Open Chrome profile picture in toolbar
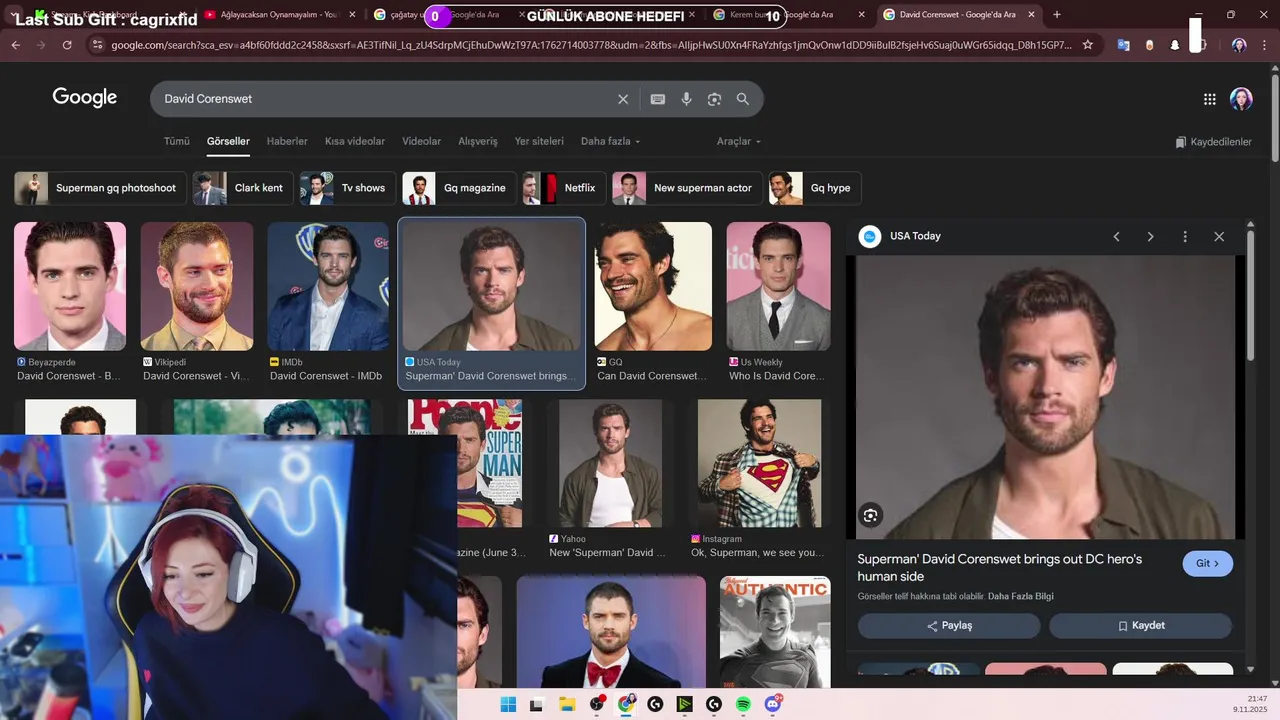 click(1239, 45)
